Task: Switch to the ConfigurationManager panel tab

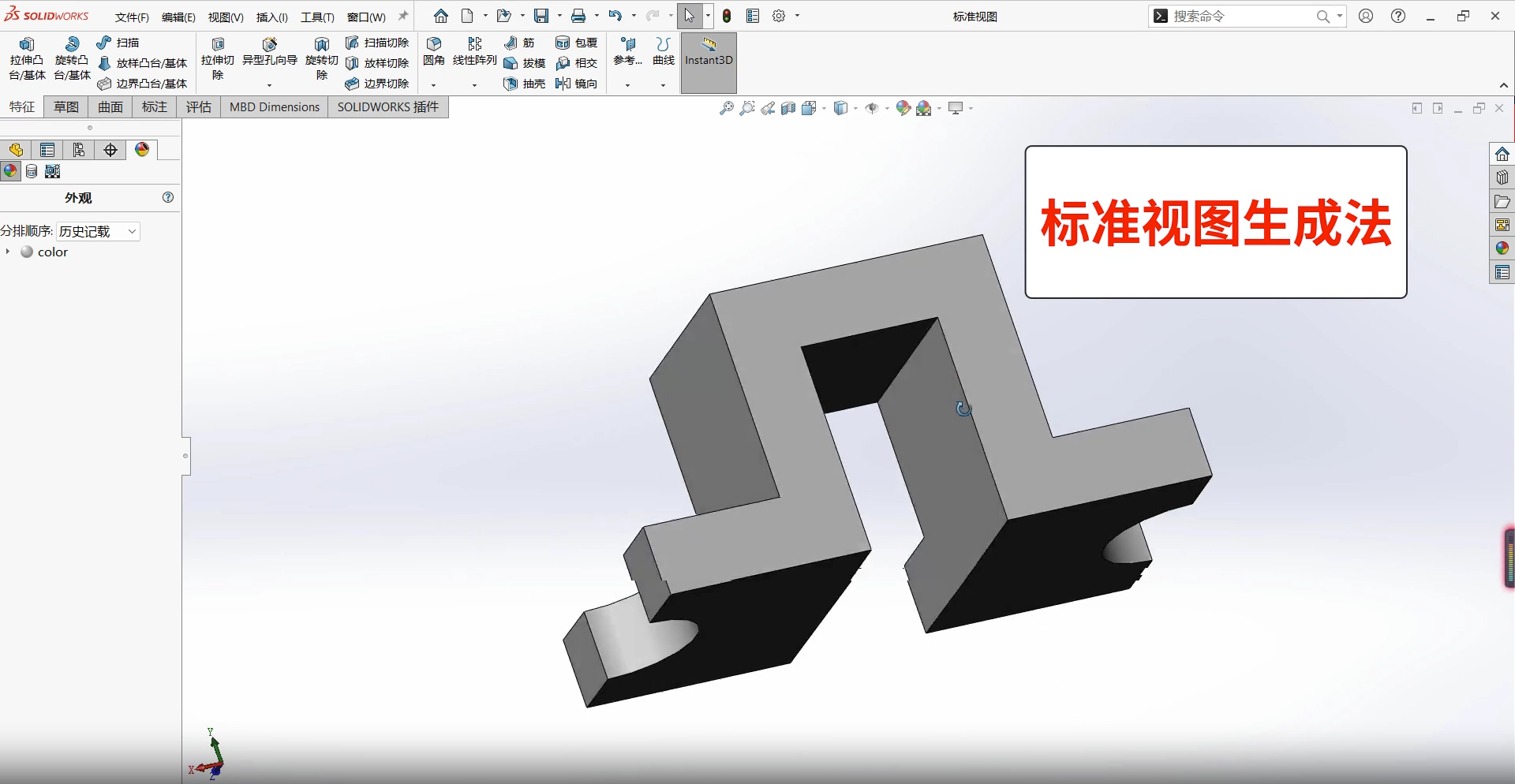Action: pyautogui.click(x=79, y=150)
